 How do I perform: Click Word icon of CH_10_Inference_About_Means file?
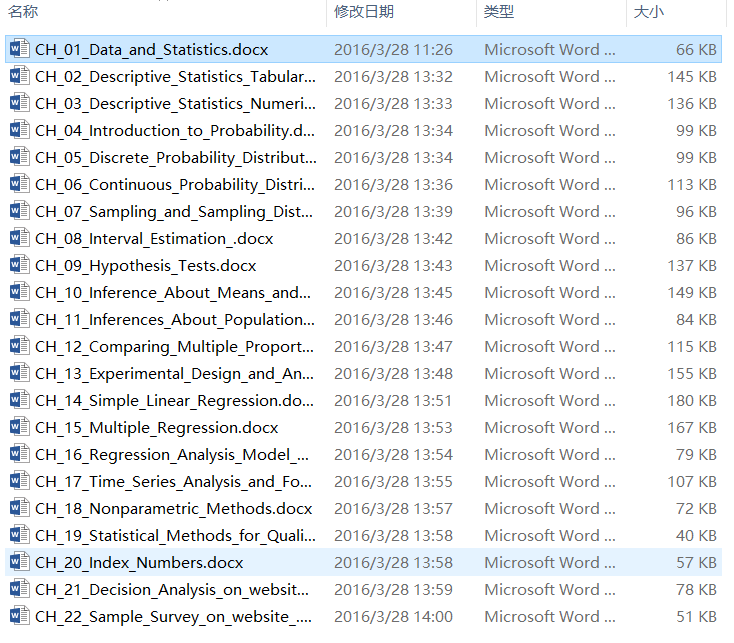[20, 292]
